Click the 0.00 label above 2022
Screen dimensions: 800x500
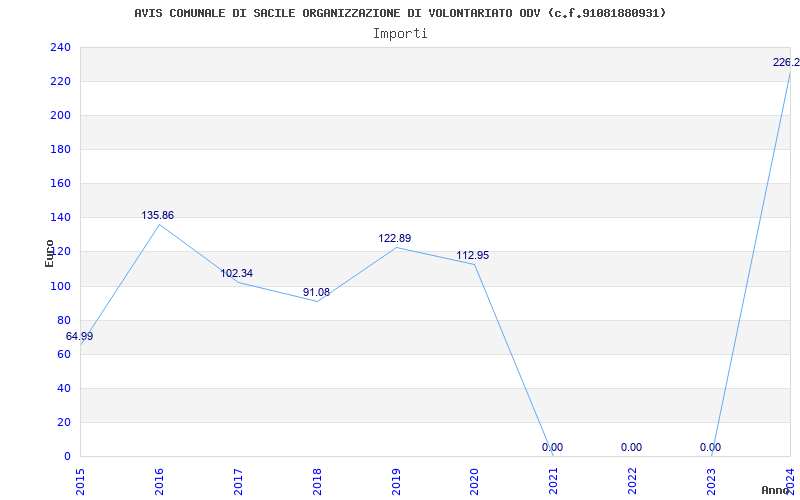(632, 447)
